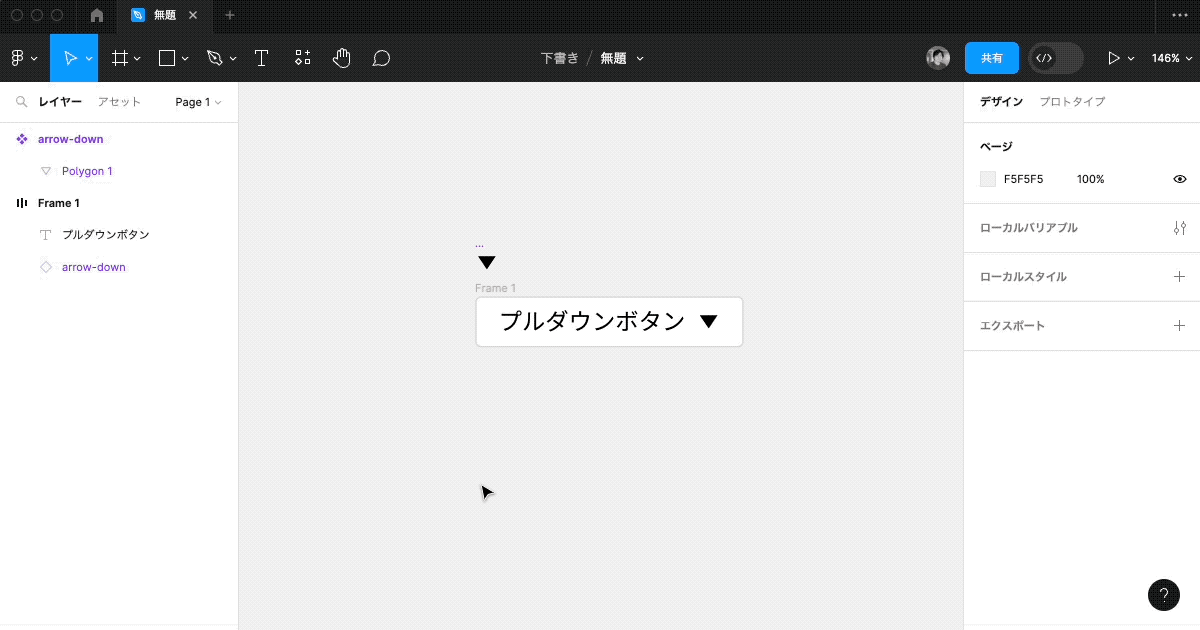Image resolution: width=1200 pixels, height=630 pixels.
Task: Click the 共有 share button
Action: [x=991, y=57]
